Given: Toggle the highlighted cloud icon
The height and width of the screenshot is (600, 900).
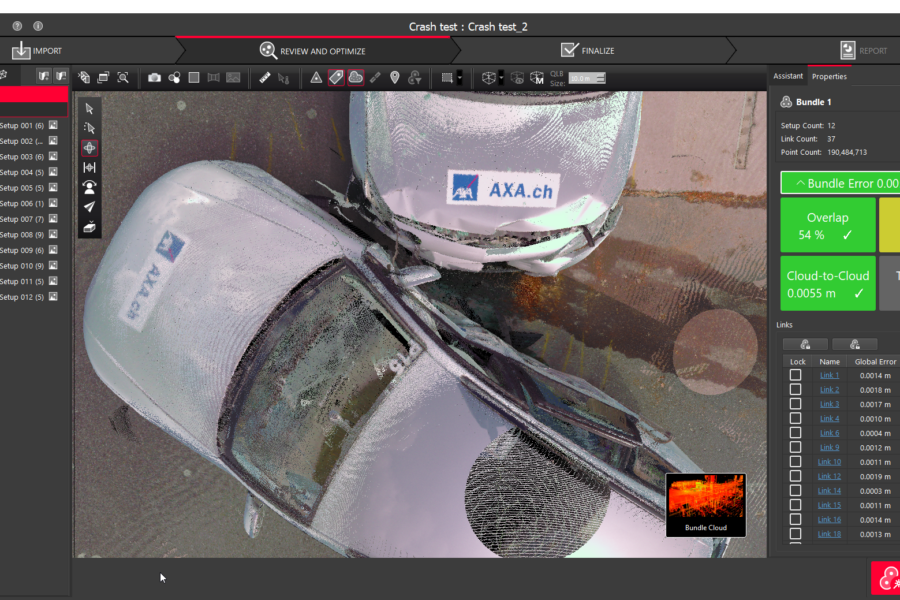Looking at the screenshot, I should click(355, 78).
